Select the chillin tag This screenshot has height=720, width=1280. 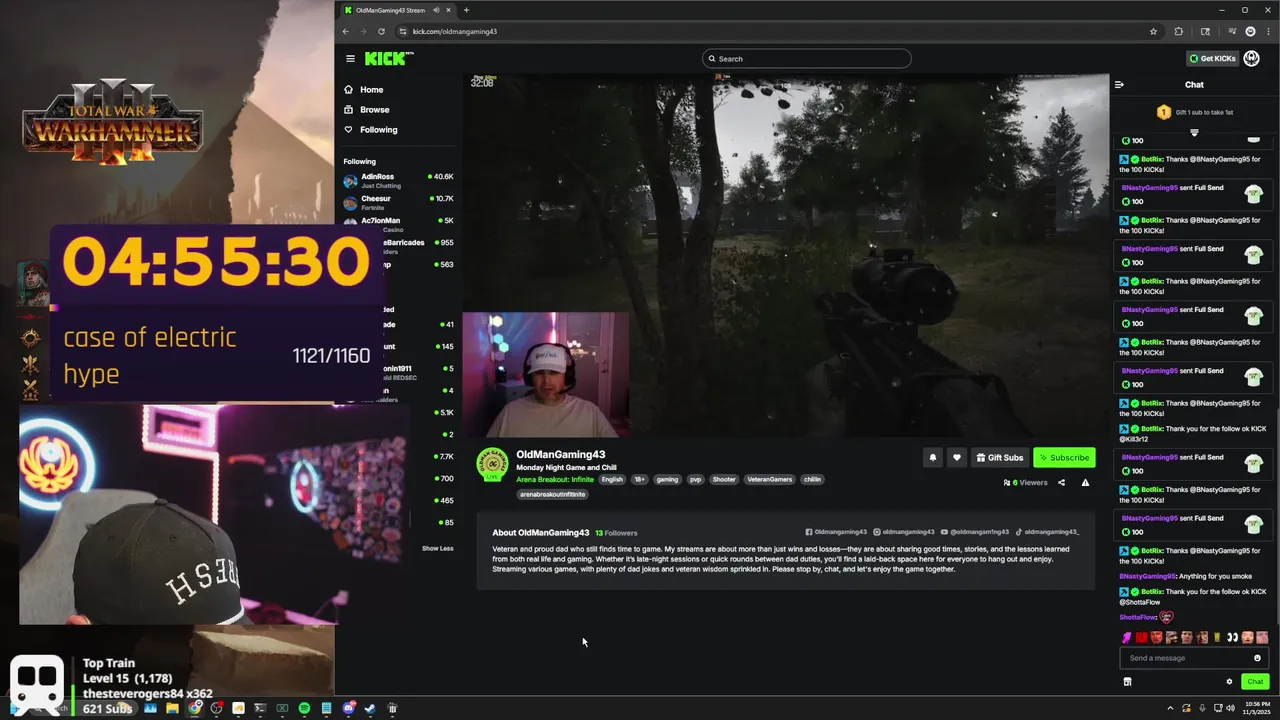pyautogui.click(x=812, y=480)
